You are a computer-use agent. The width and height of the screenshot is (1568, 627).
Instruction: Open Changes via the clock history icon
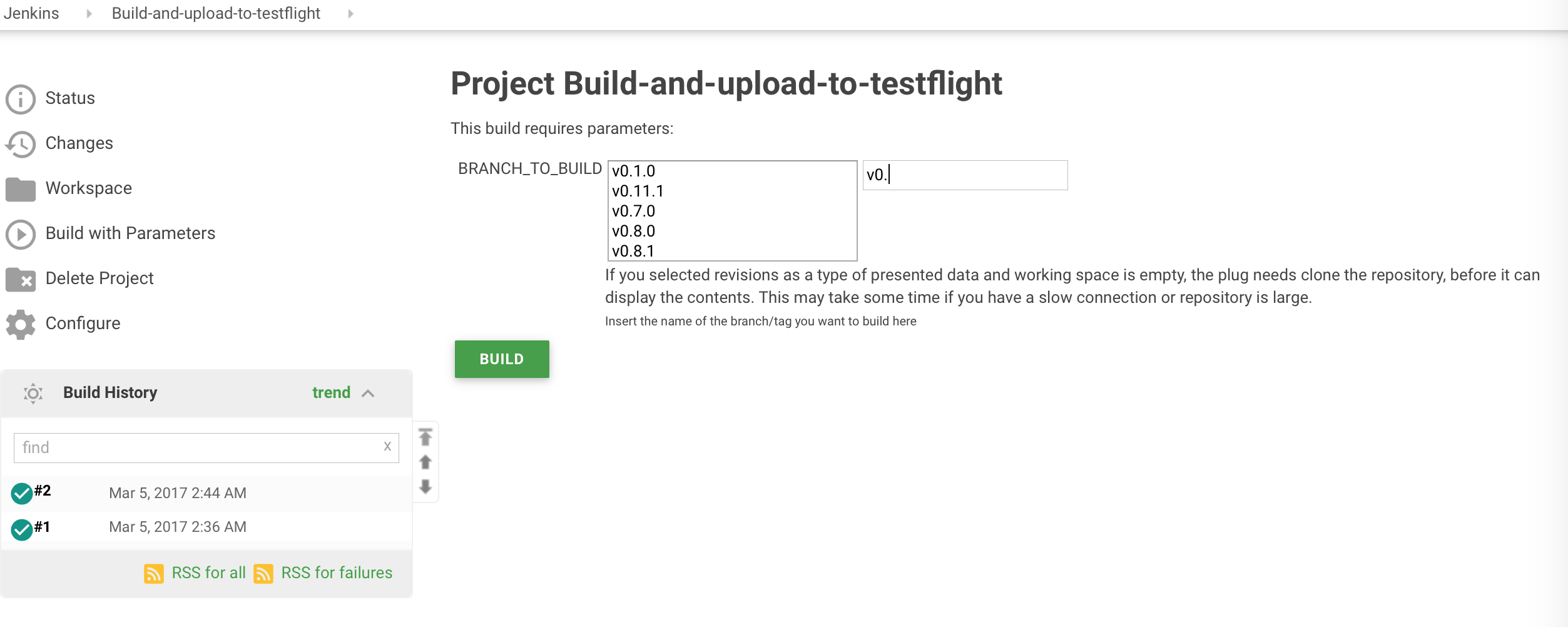[21, 144]
